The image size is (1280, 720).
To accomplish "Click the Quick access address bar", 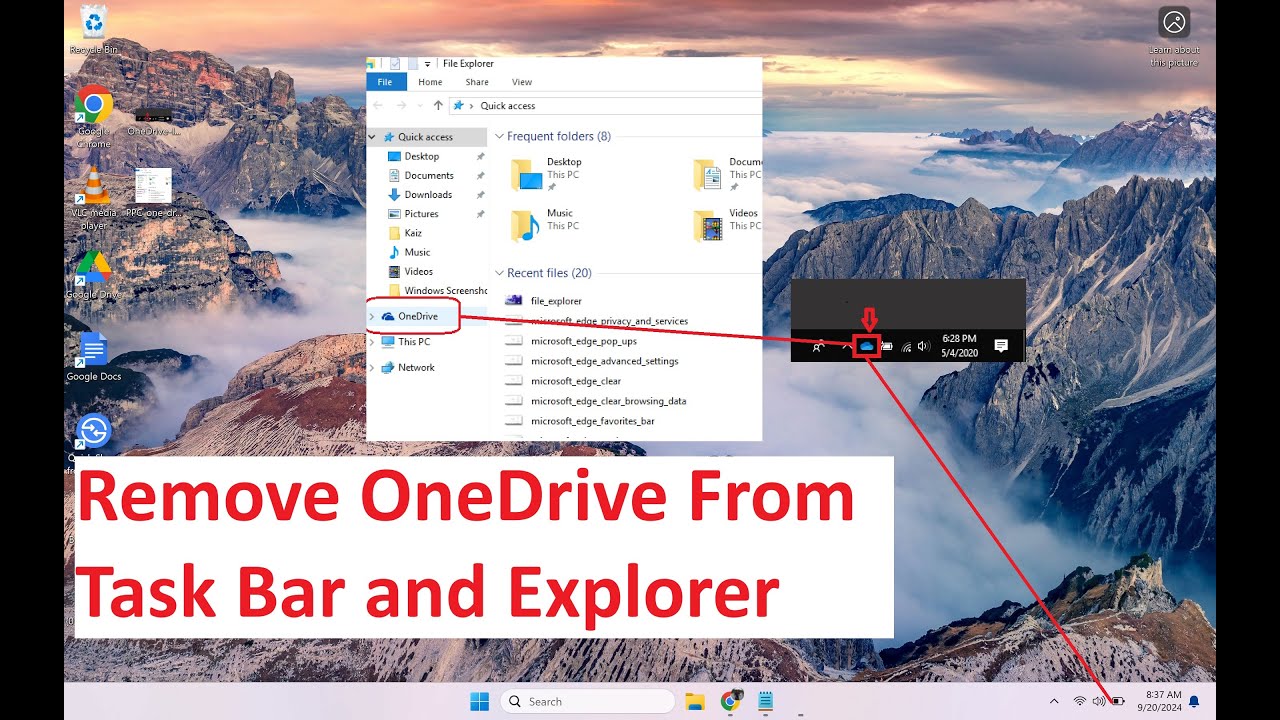I will (x=606, y=105).
